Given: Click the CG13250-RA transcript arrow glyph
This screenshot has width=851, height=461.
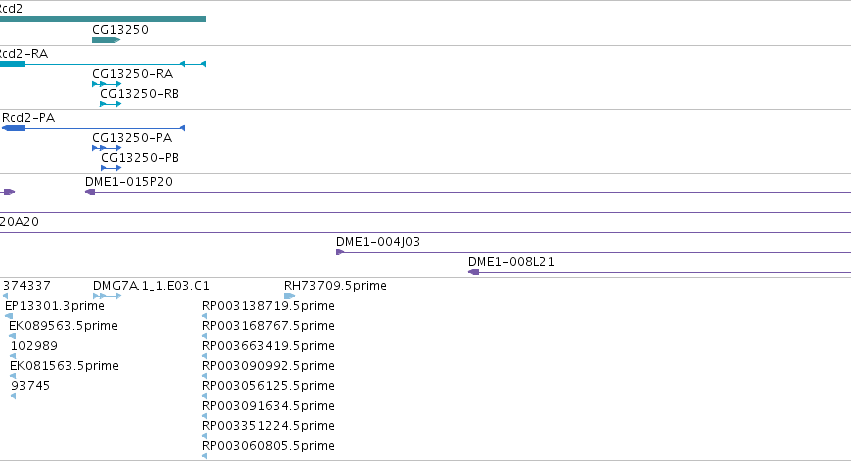Looking at the screenshot, I should click(106, 84).
